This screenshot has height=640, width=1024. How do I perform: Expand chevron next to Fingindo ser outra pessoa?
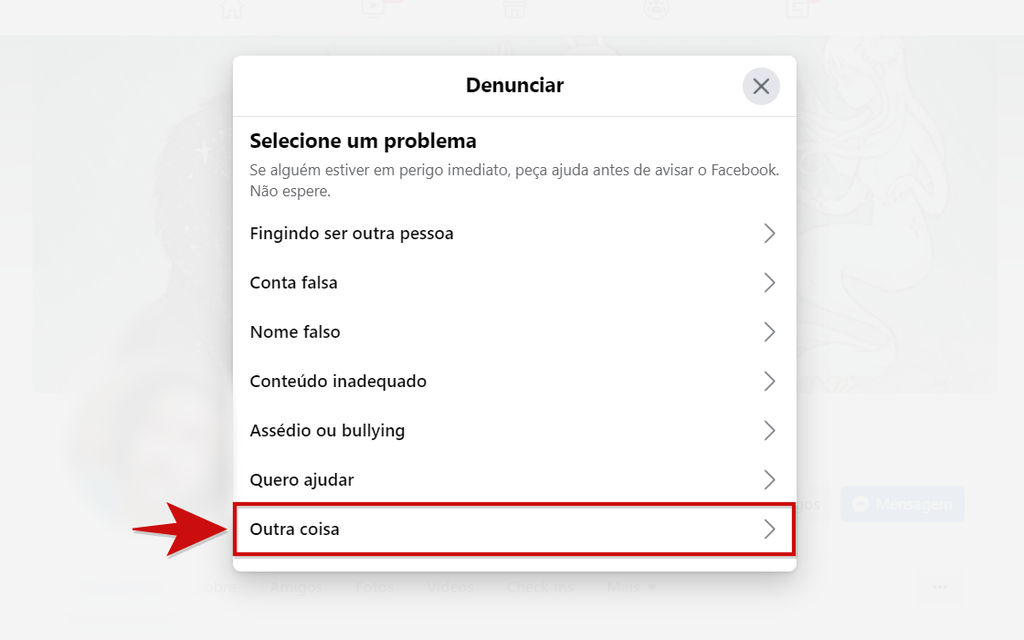[769, 233]
